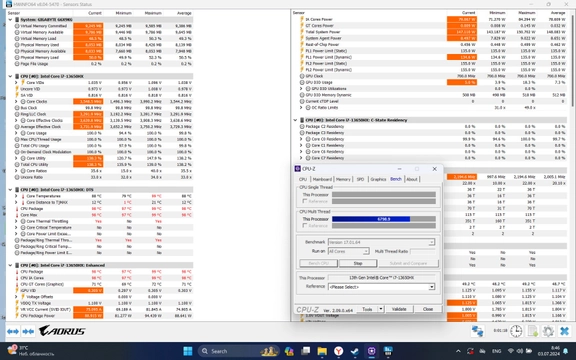Click the CPU-Z title bar app icon

pos(298,169)
